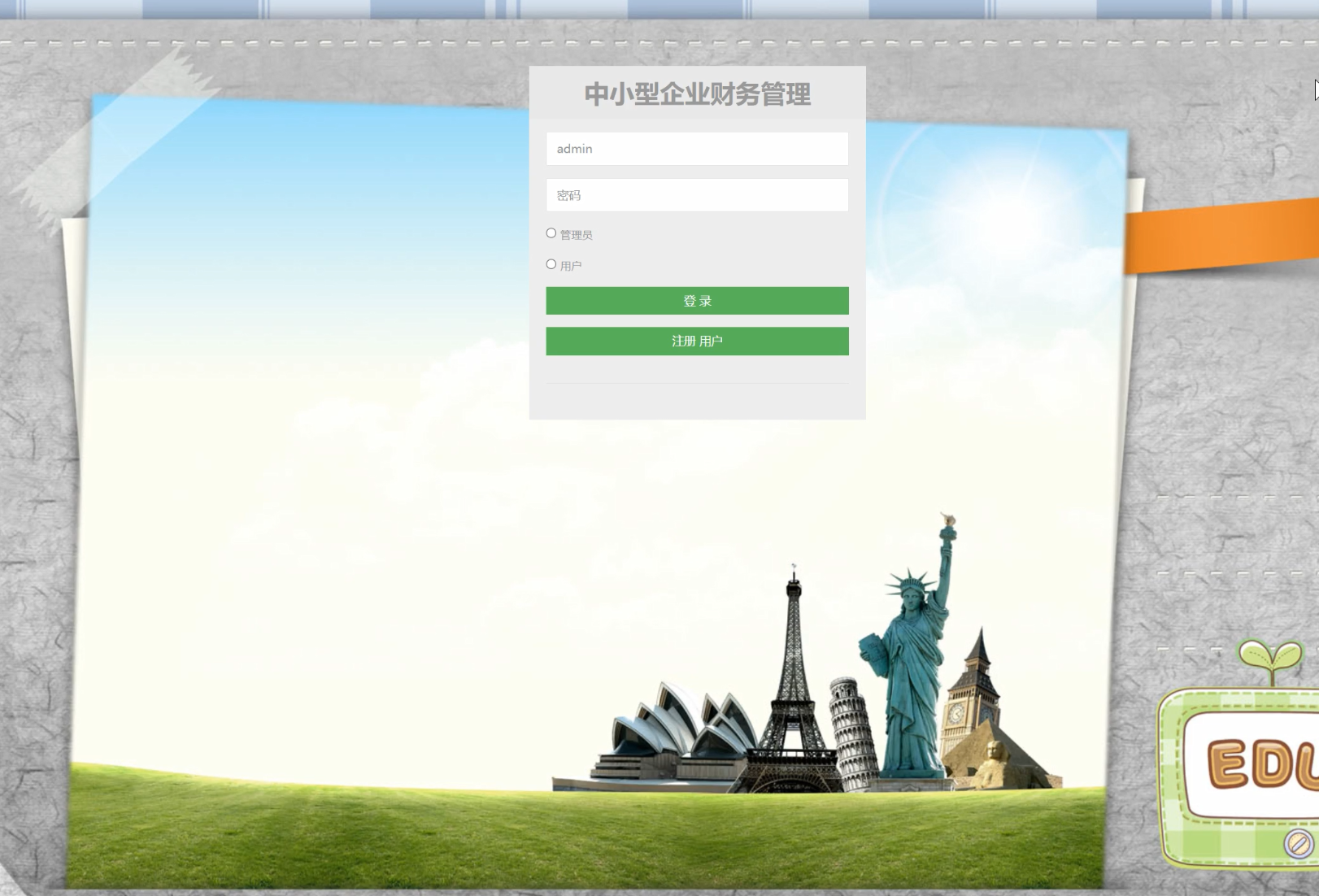Click the green 登录 login button
The image size is (1319, 896).
697,301
